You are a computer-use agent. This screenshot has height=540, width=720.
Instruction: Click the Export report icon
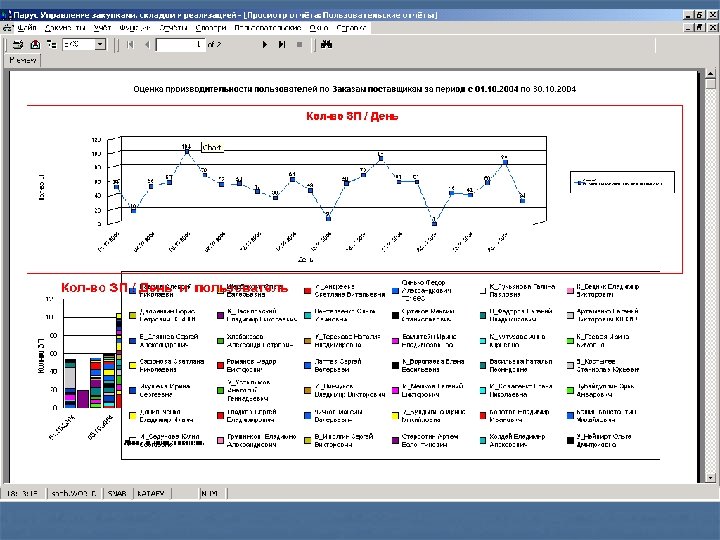click(35, 45)
